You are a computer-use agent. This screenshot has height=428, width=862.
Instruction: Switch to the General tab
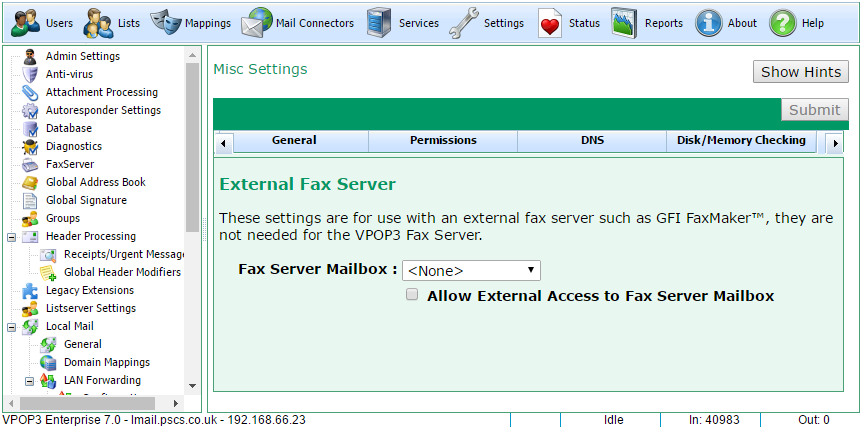294,141
